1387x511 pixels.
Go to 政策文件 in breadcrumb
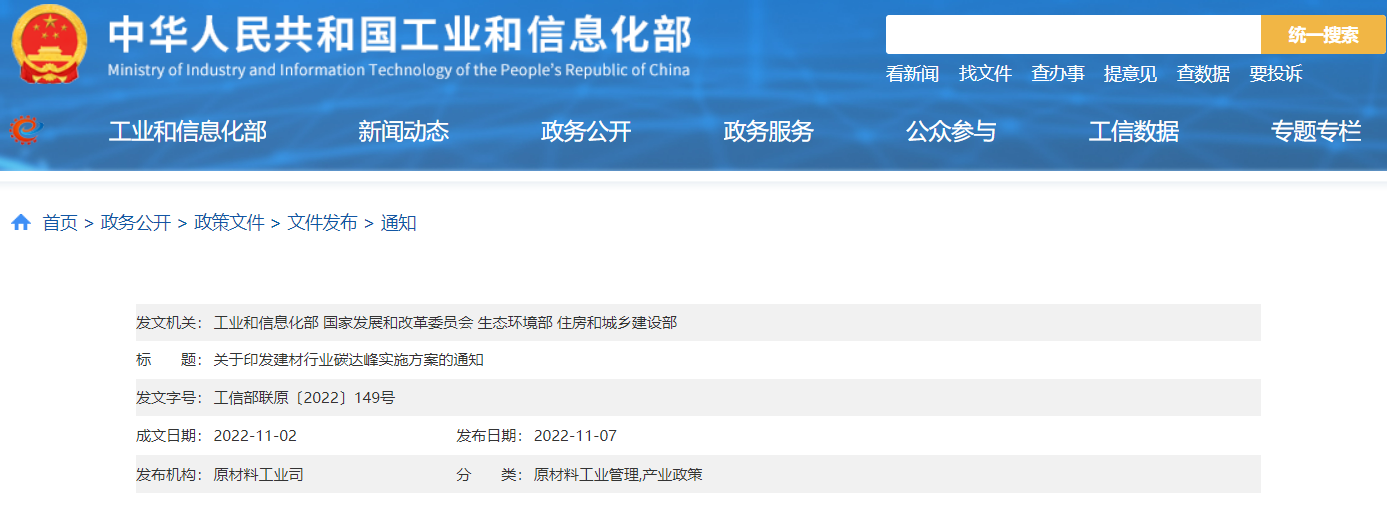[229, 223]
